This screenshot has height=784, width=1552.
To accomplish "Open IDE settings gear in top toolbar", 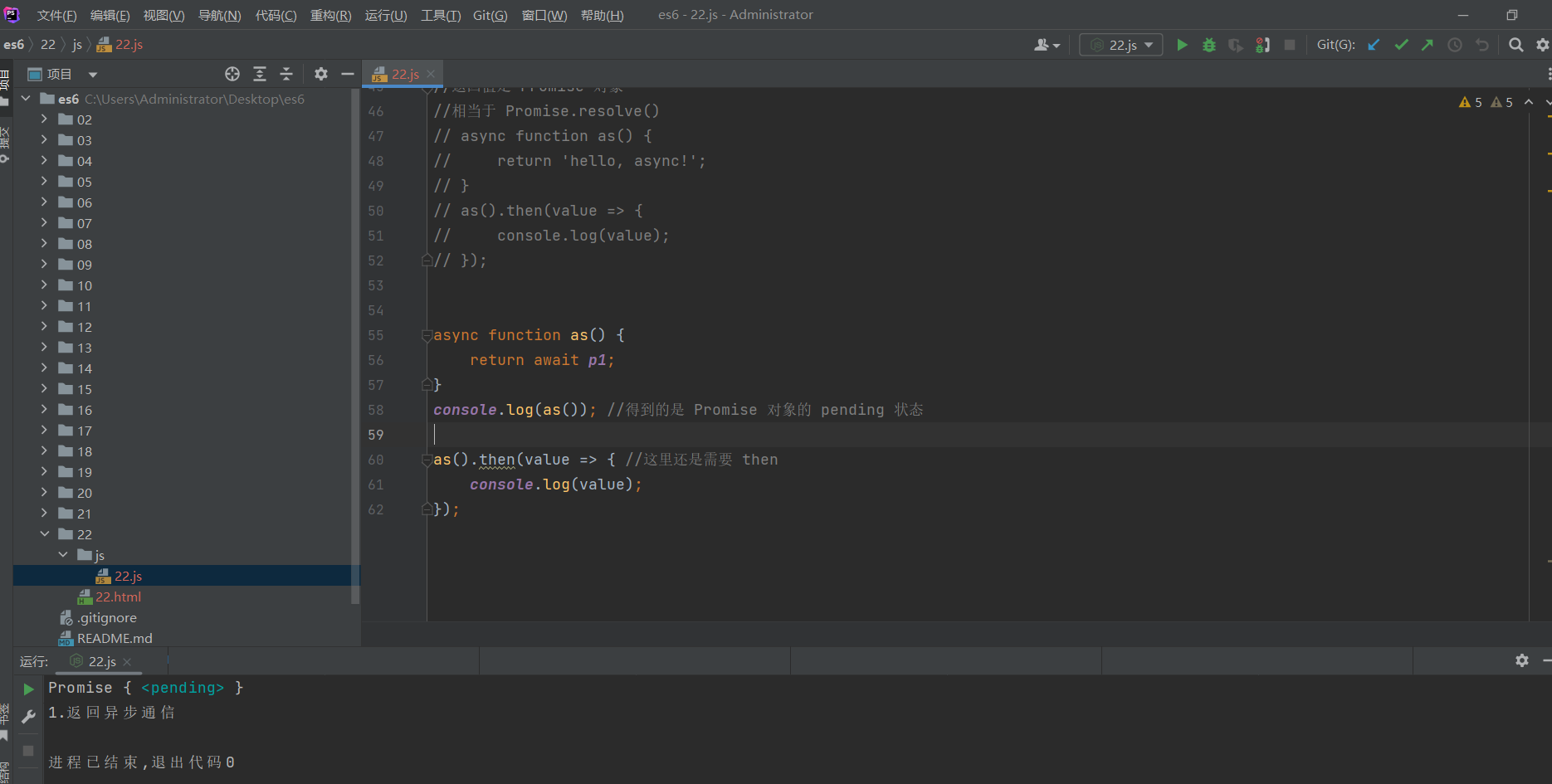I will [1542, 45].
